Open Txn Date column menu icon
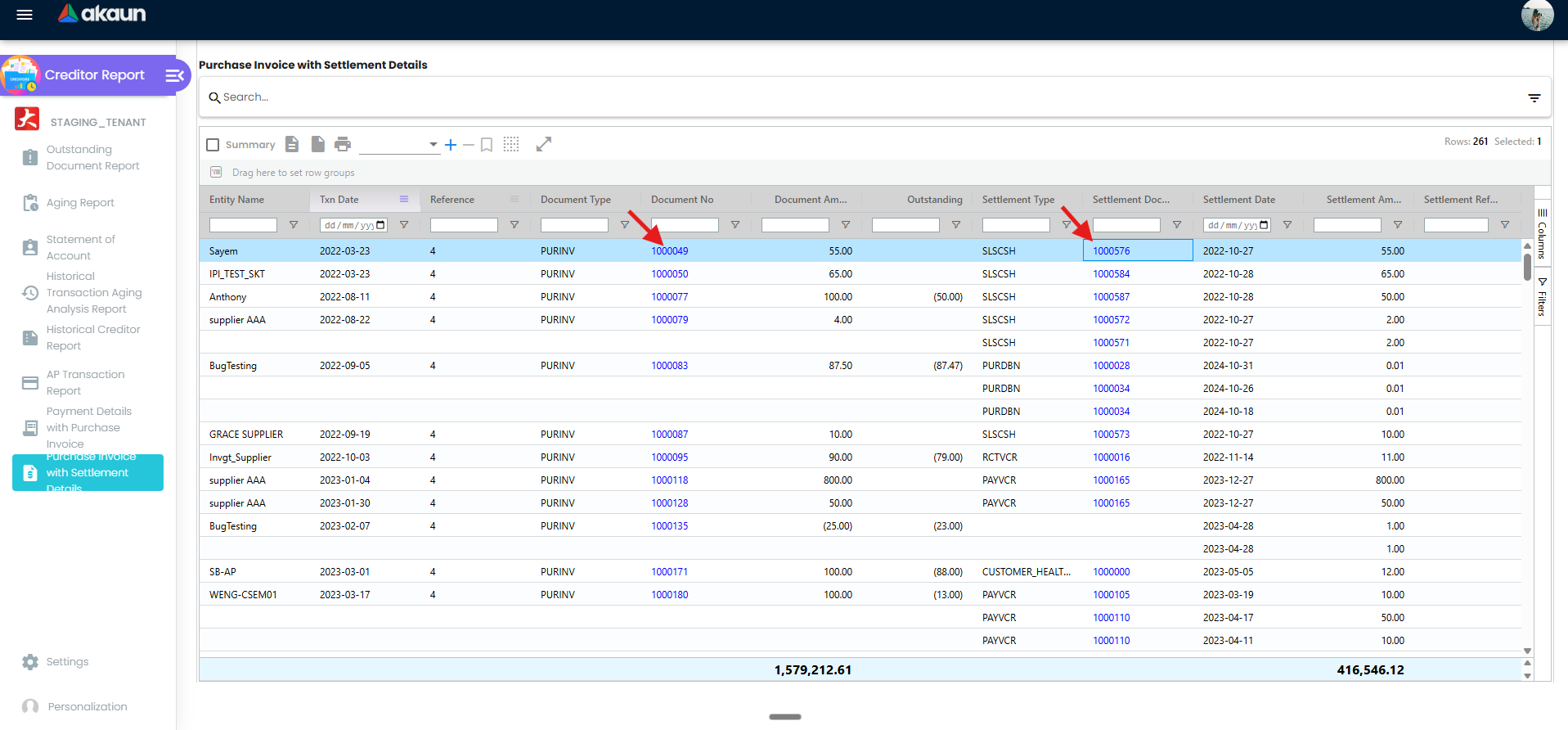 point(404,199)
